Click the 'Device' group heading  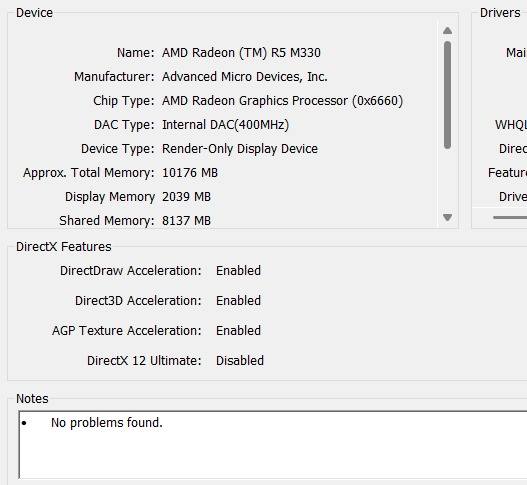tap(34, 13)
